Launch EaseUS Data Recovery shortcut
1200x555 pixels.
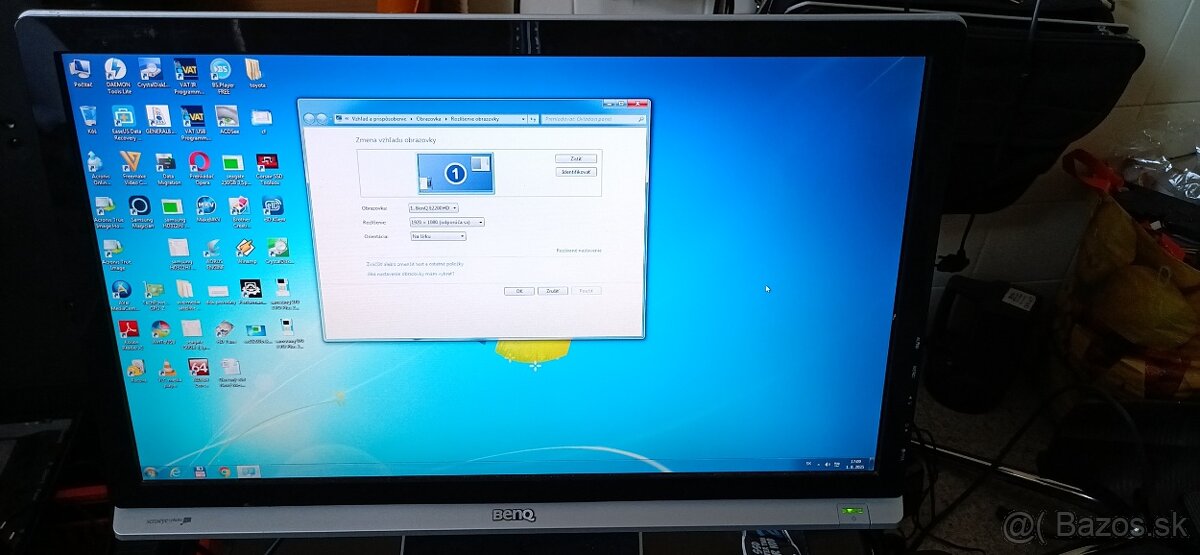[x=125, y=122]
